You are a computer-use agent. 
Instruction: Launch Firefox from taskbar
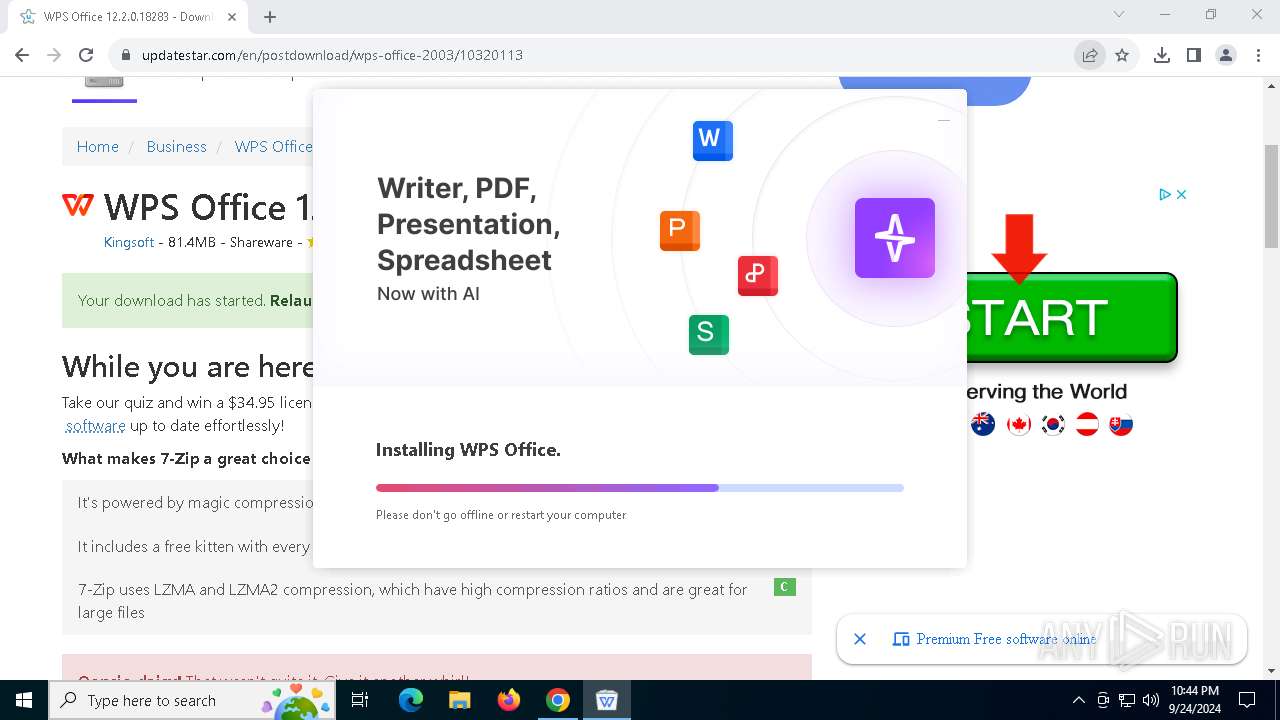[509, 700]
